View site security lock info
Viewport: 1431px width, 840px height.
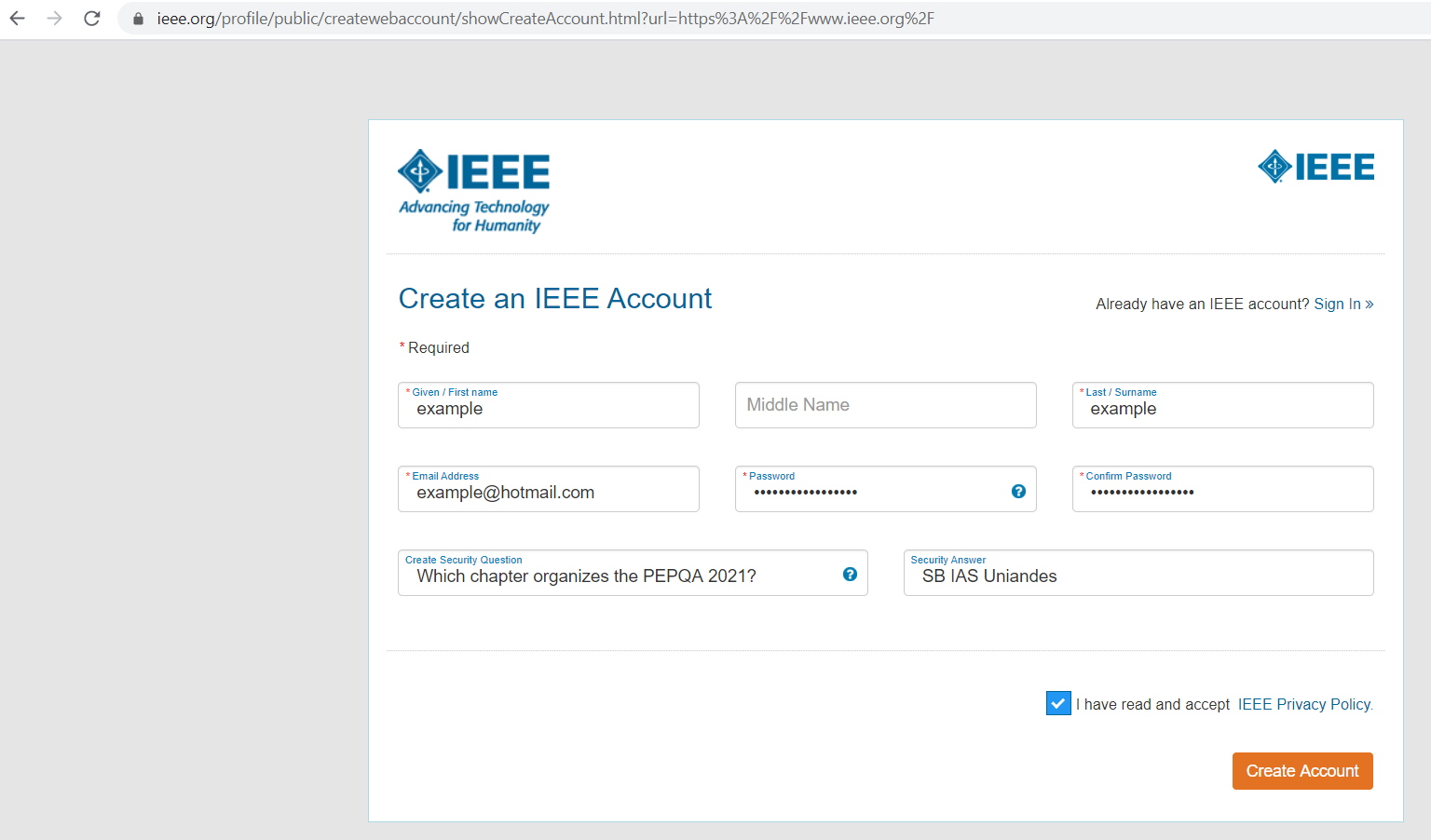pyautogui.click(x=138, y=19)
